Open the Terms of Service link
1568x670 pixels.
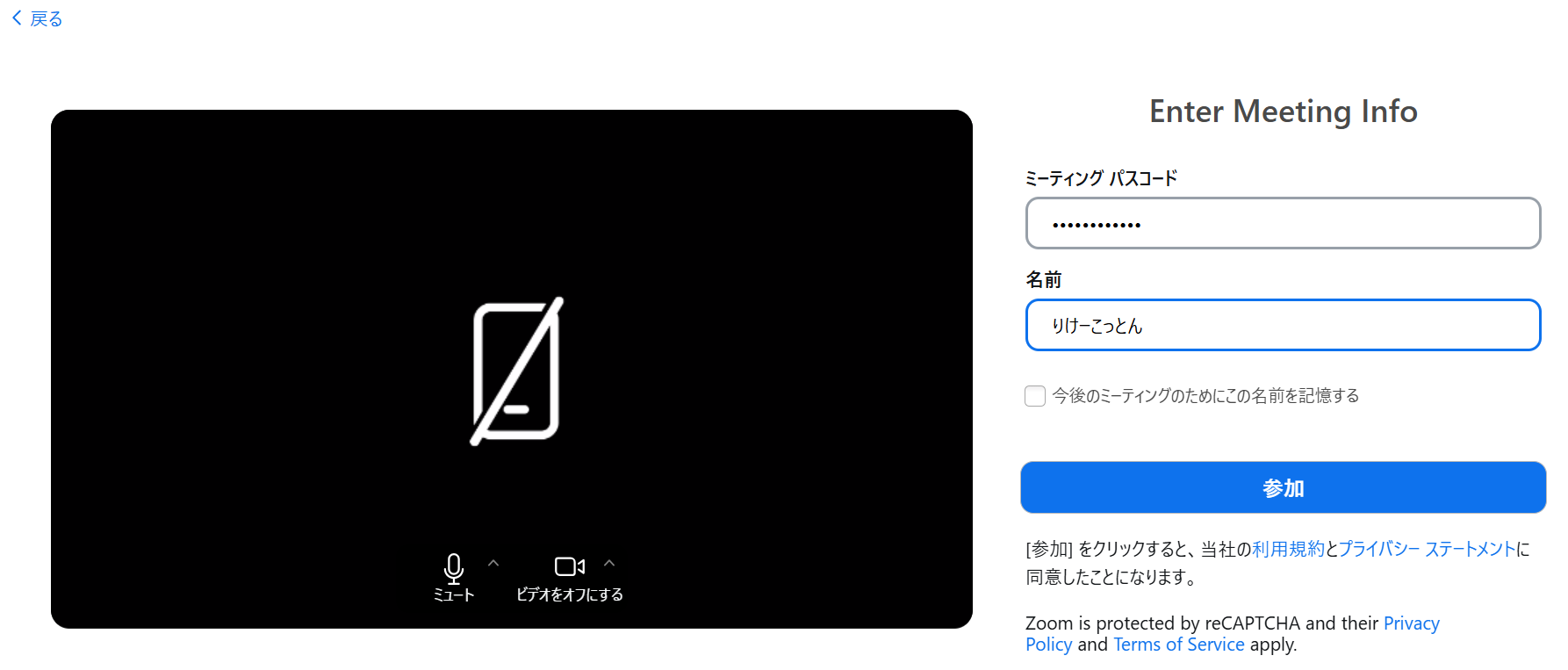pyautogui.click(x=1179, y=645)
